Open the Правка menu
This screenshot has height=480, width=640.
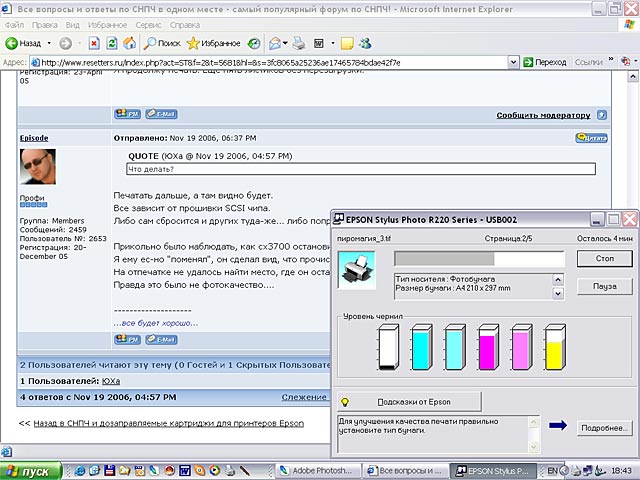pos(45,25)
